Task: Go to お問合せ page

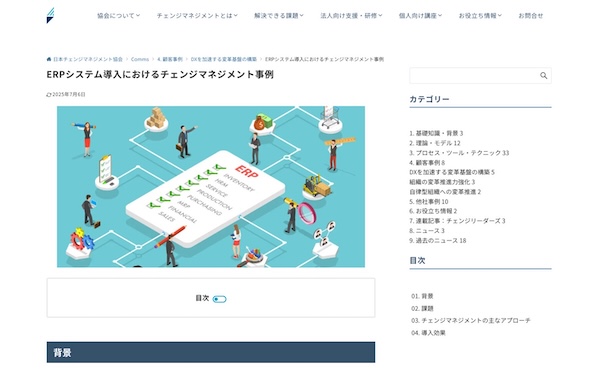Action: coord(530,16)
